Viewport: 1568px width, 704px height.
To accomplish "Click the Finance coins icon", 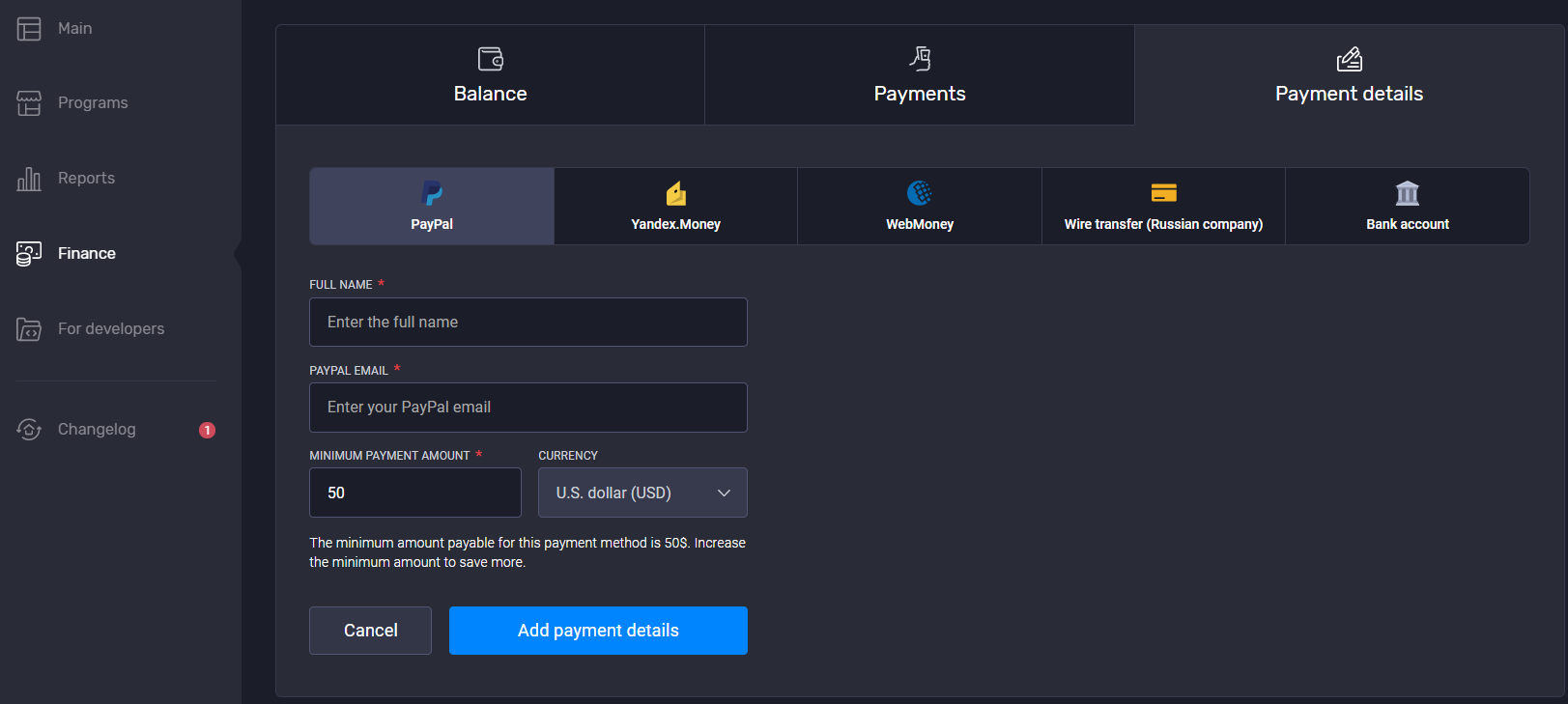I will [x=29, y=254].
